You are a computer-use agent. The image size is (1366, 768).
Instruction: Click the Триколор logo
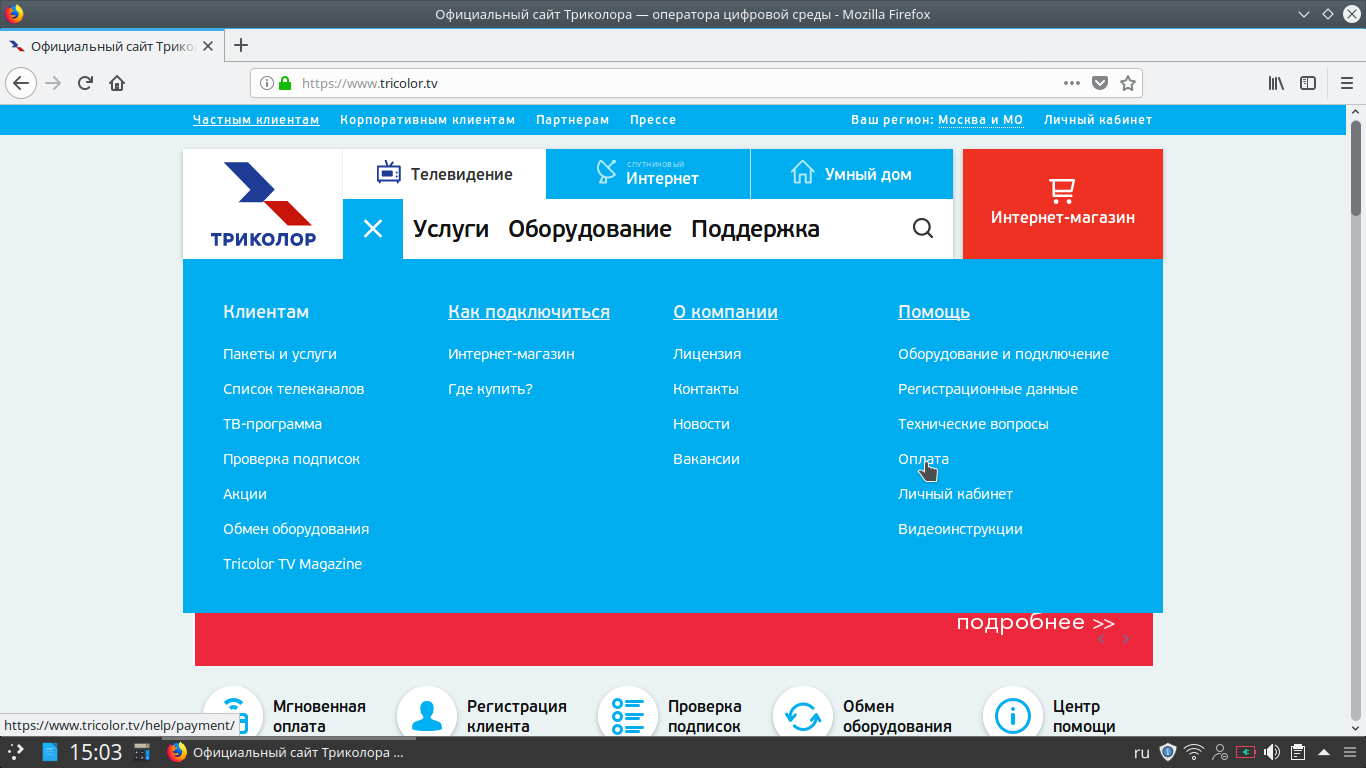[x=263, y=204]
